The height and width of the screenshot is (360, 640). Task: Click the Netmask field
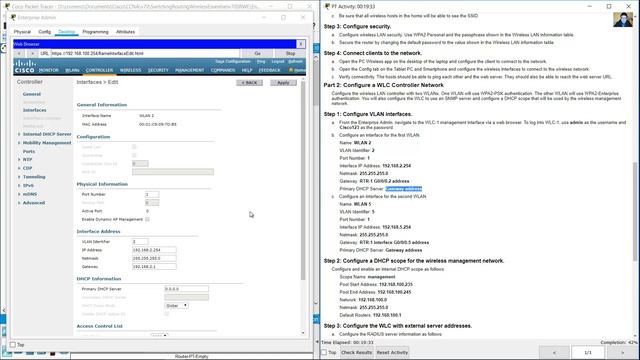(154, 258)
